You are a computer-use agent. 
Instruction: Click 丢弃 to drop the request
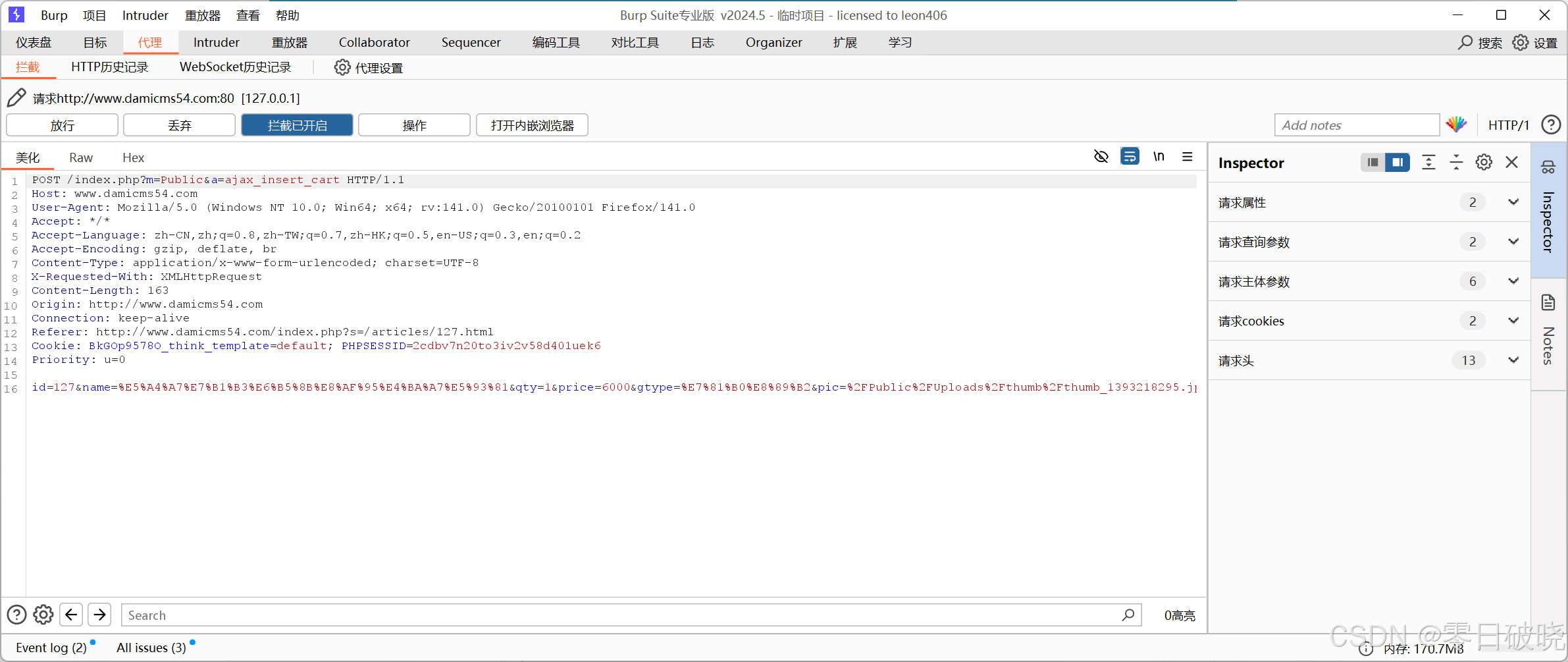[x=180, y=125]
